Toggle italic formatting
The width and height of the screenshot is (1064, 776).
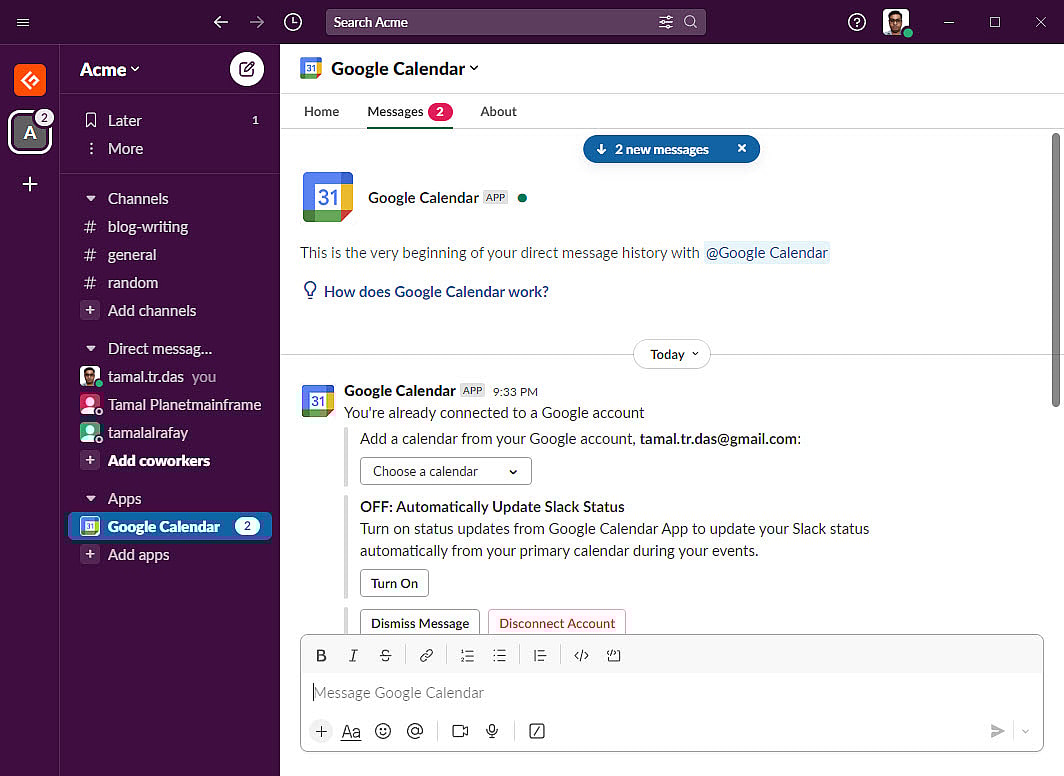(353, 655)
